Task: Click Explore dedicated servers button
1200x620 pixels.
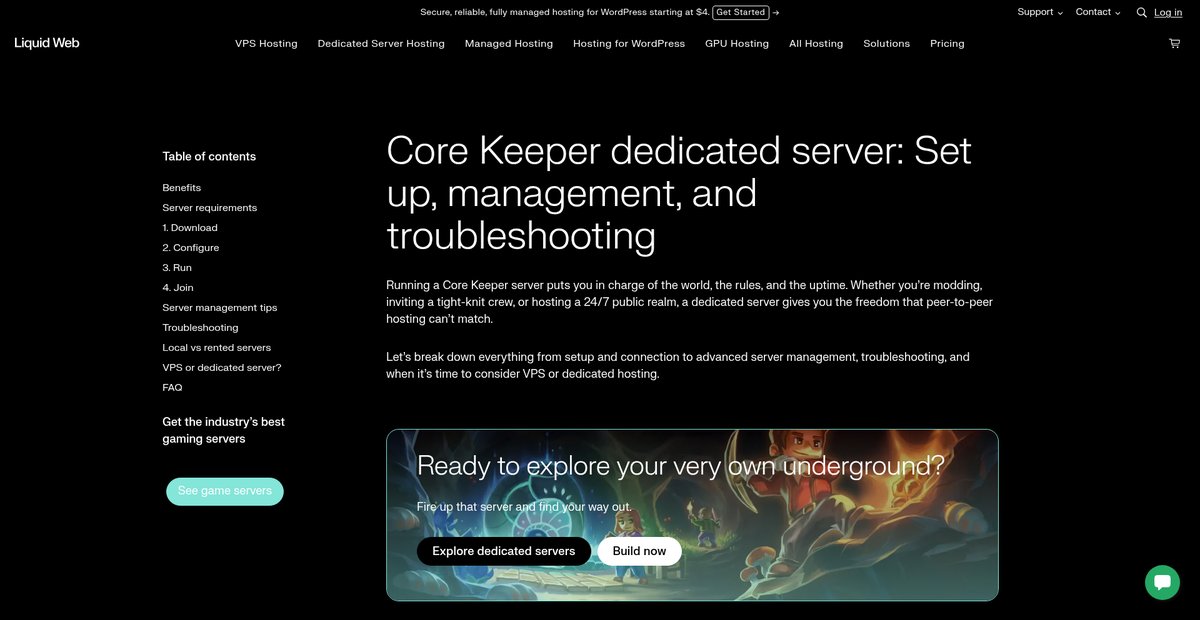Action: (504, 551)
